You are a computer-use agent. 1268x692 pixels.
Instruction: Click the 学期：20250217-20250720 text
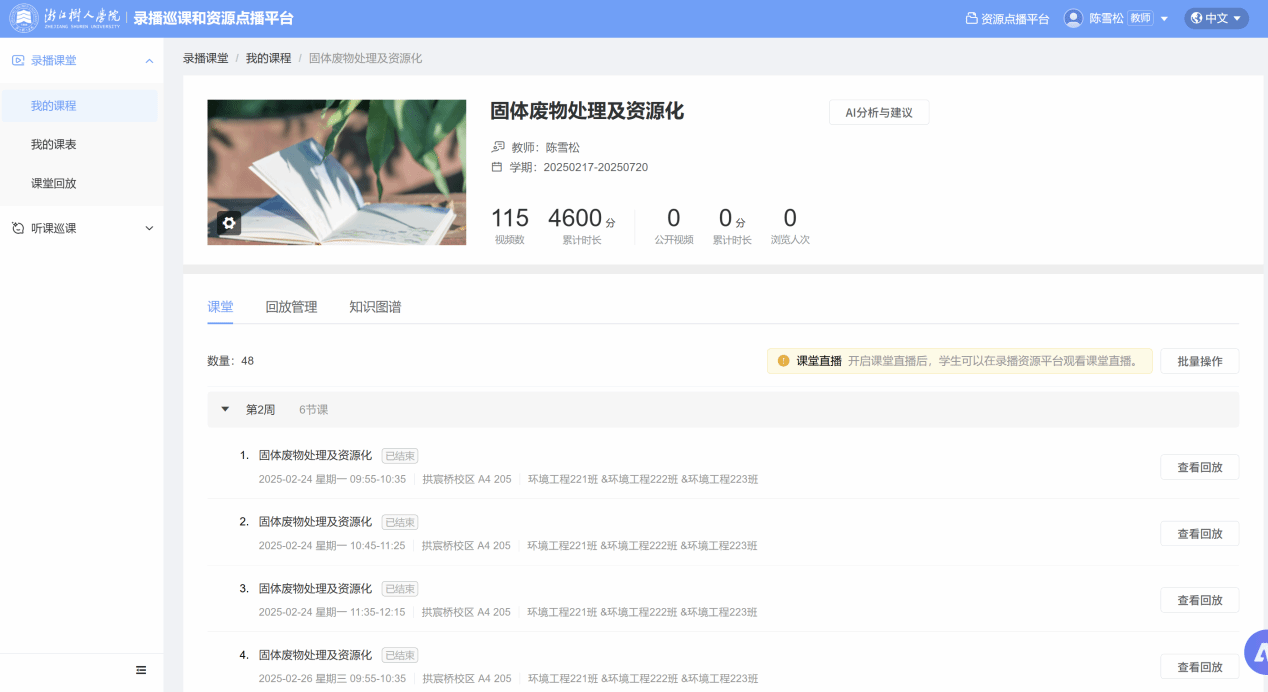[578, 167]
